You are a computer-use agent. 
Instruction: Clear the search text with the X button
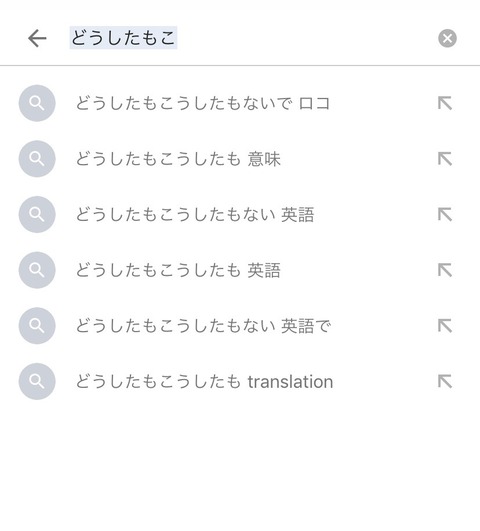click(x=447, y=38)
